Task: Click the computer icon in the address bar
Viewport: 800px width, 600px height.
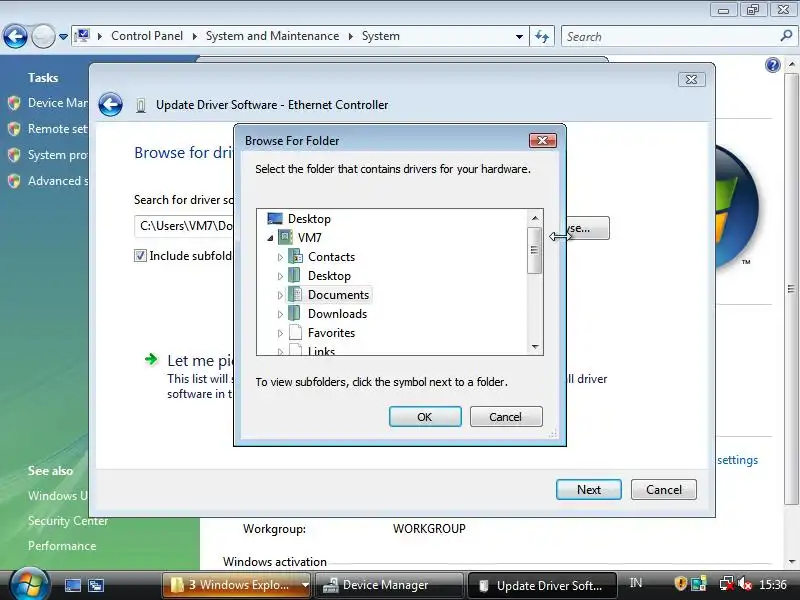Action: point(82,36)
